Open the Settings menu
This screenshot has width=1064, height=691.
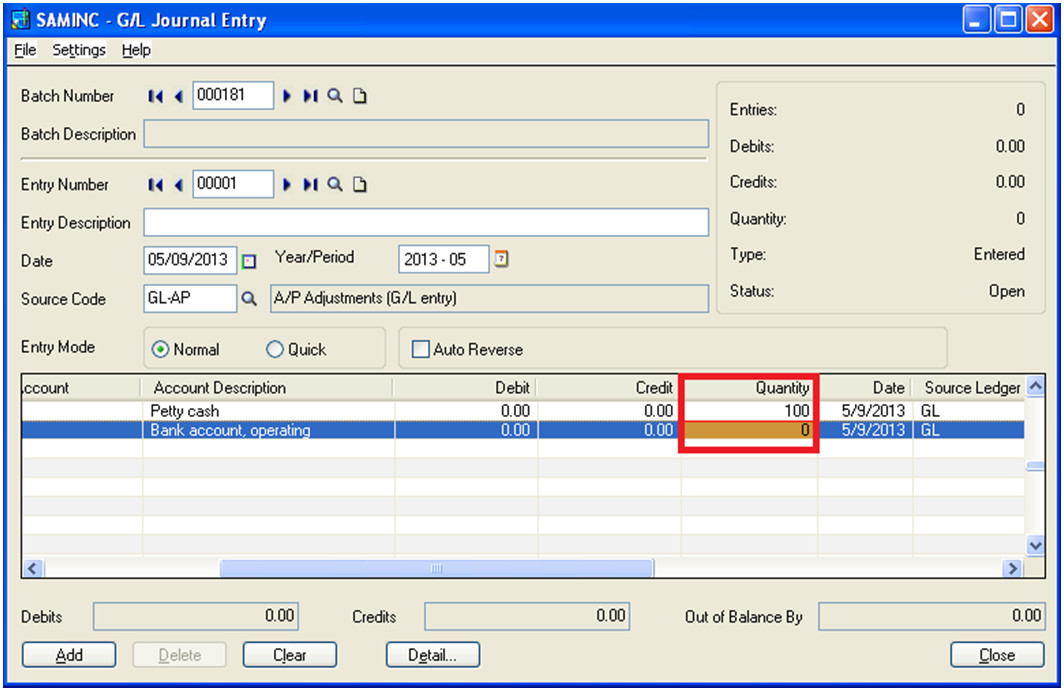click(x=79, y=50)
